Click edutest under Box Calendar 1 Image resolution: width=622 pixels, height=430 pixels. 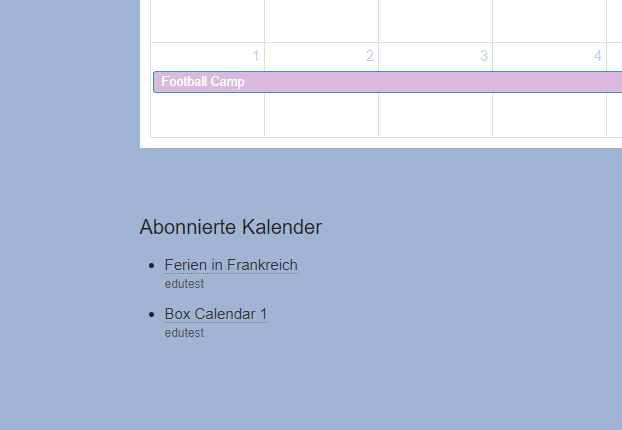click(x=184, y=333)
